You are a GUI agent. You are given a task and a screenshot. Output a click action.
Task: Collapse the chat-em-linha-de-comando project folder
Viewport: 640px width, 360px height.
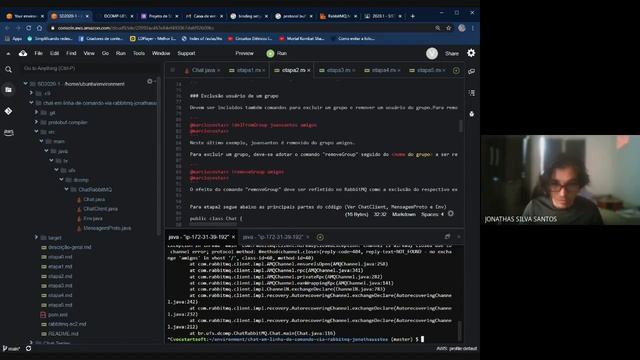pos(31,103)
